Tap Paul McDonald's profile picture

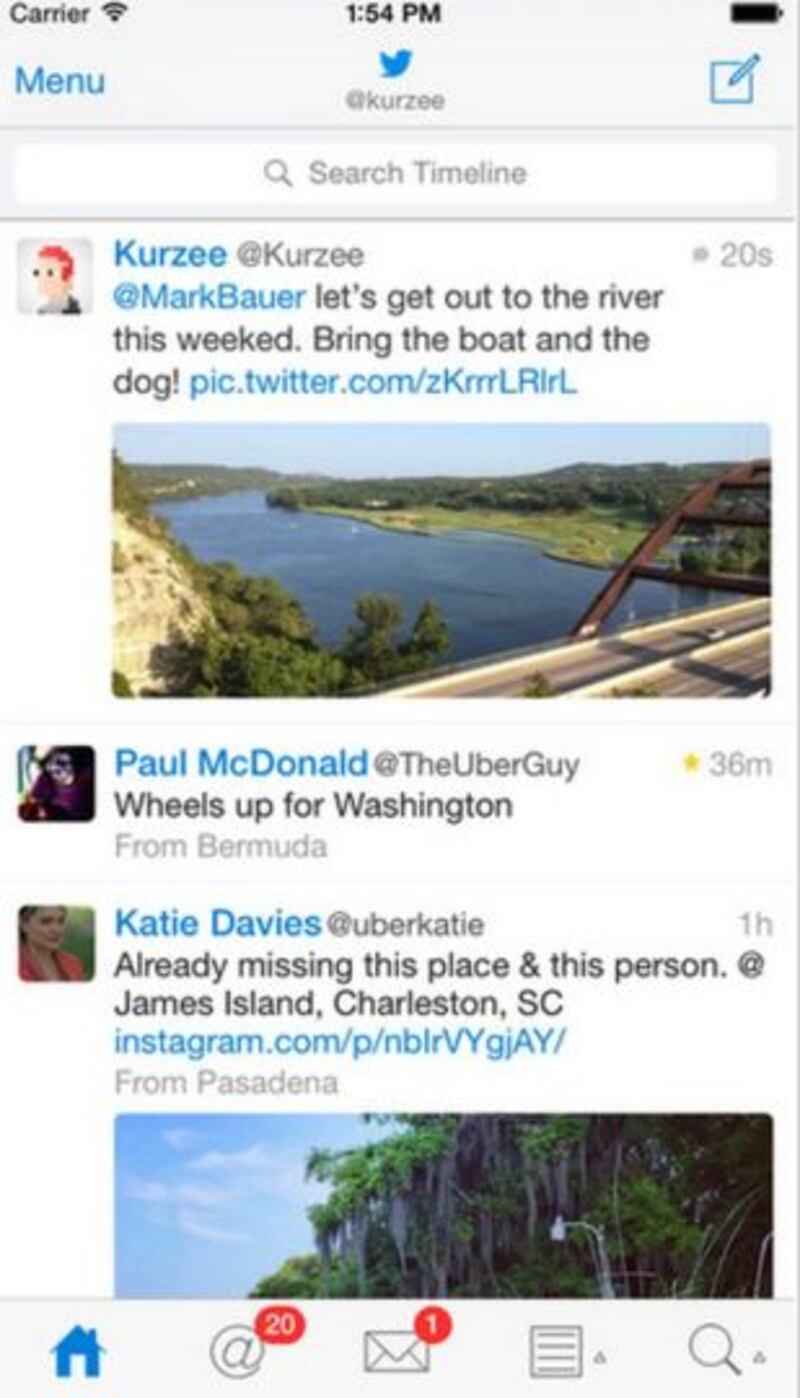pos(56,783)
